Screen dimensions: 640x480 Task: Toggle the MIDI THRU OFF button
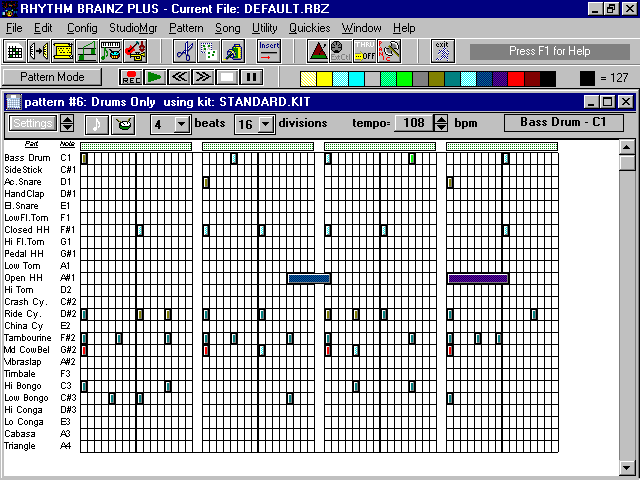[365, 50]
